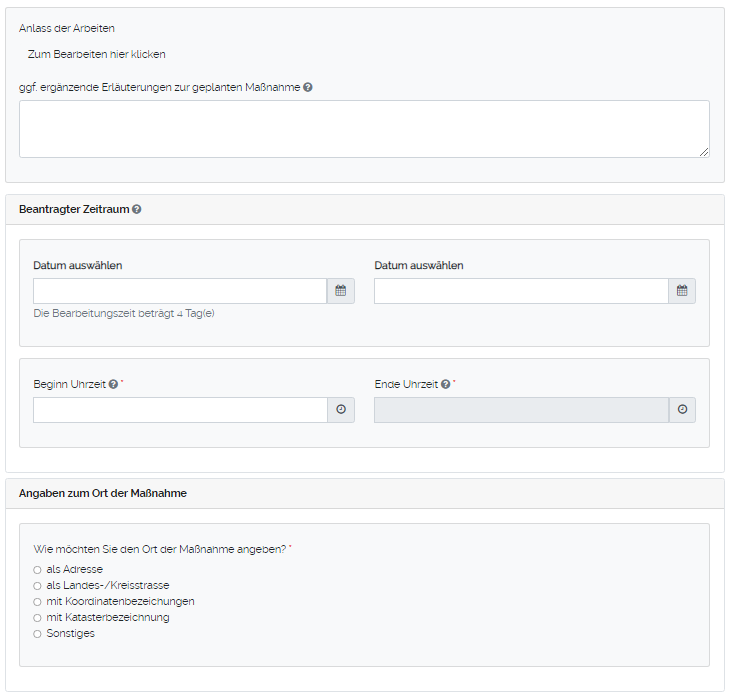Click the Ende Uhrzeit input field
729x697 pixels.
(x=521, y=410)
